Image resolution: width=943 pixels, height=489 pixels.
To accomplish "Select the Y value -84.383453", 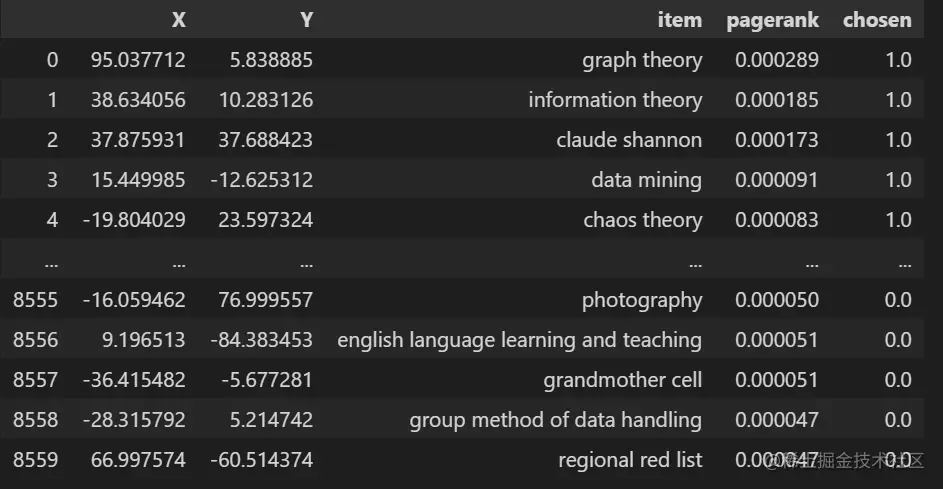I will [261, 340].
